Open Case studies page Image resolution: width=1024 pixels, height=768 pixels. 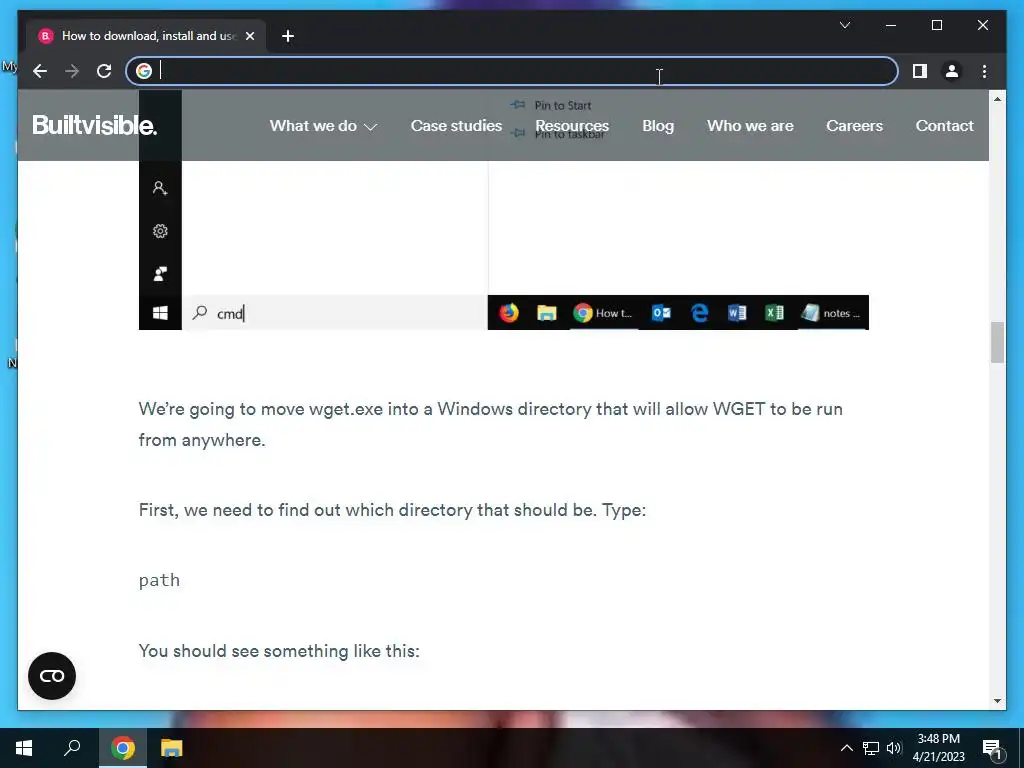point(456,126)
